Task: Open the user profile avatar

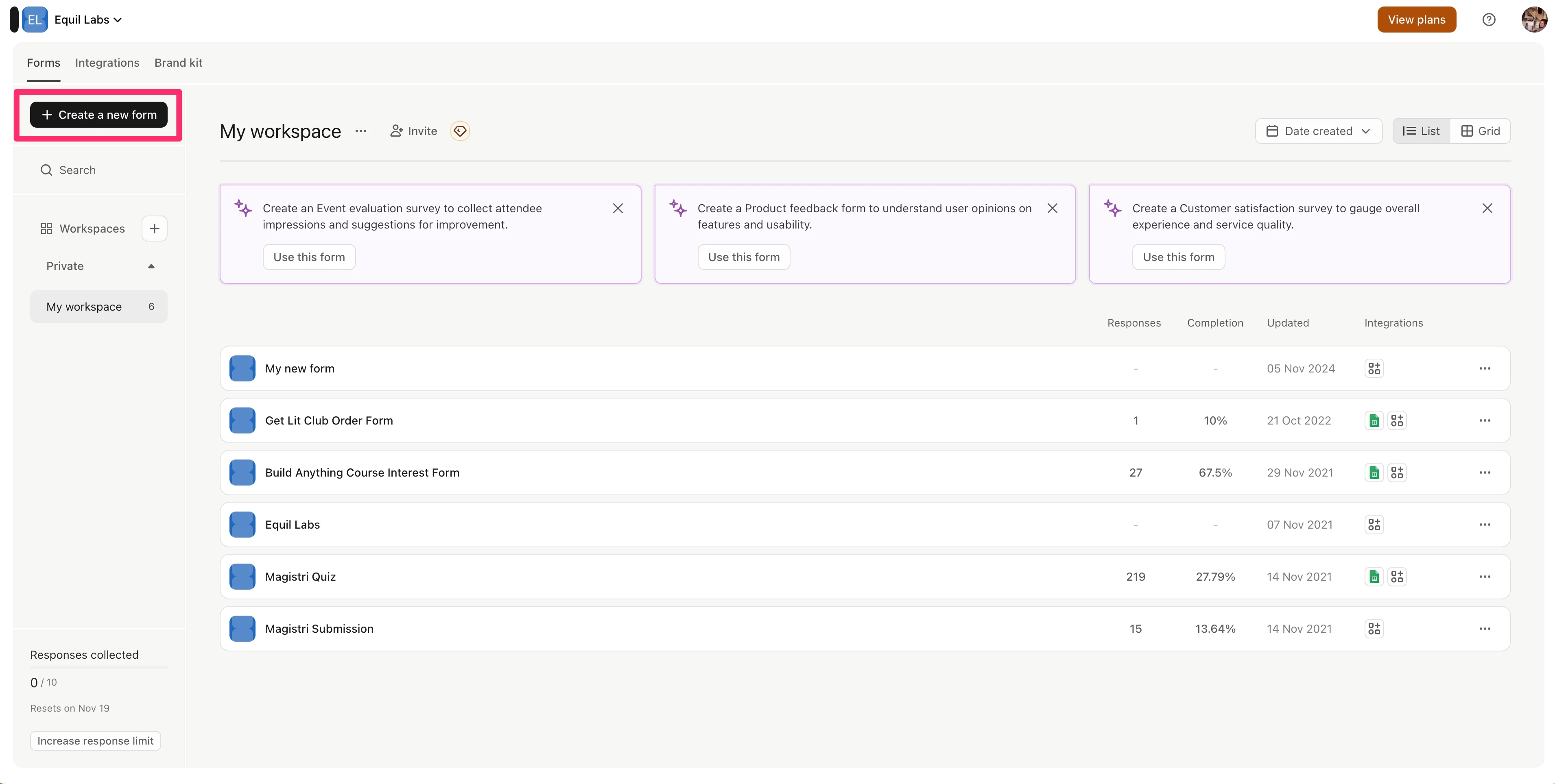Action: 1533,19
